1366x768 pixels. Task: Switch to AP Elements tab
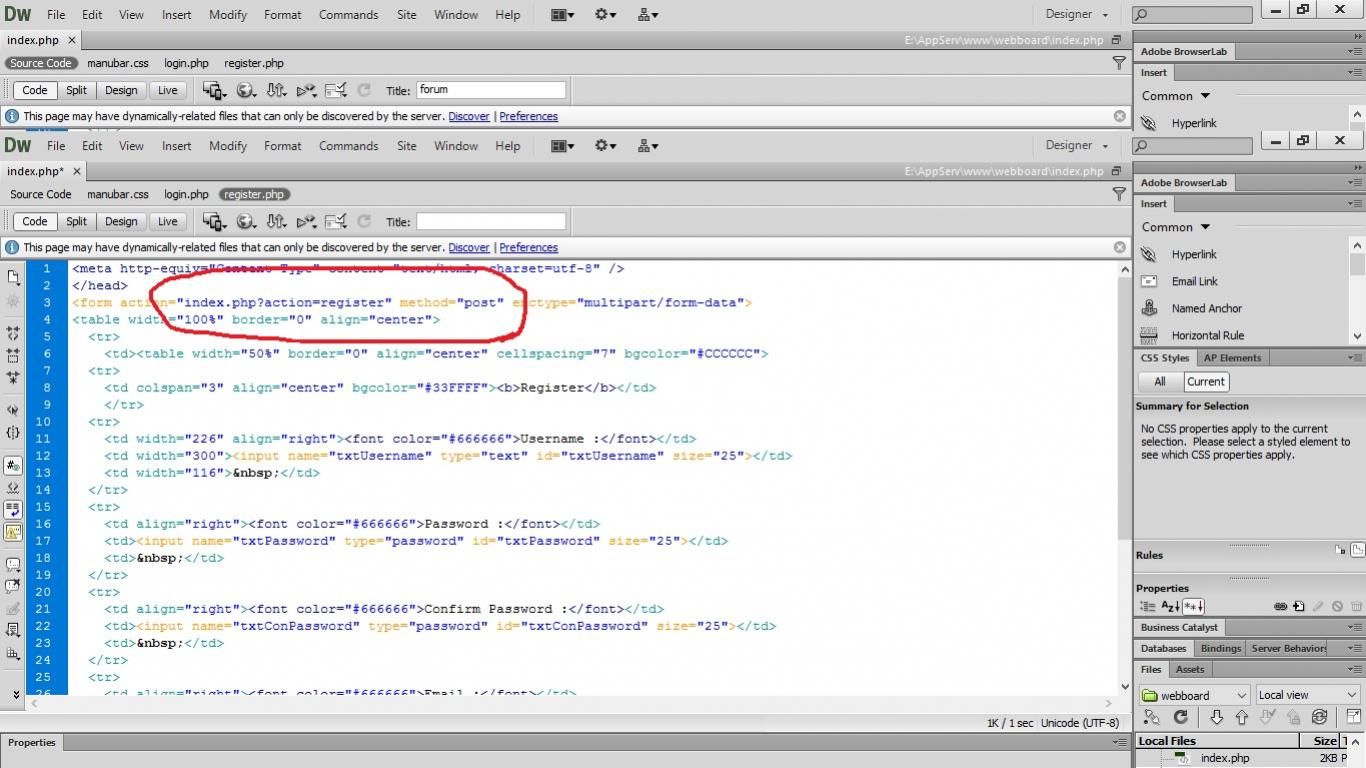(1233, 358)
